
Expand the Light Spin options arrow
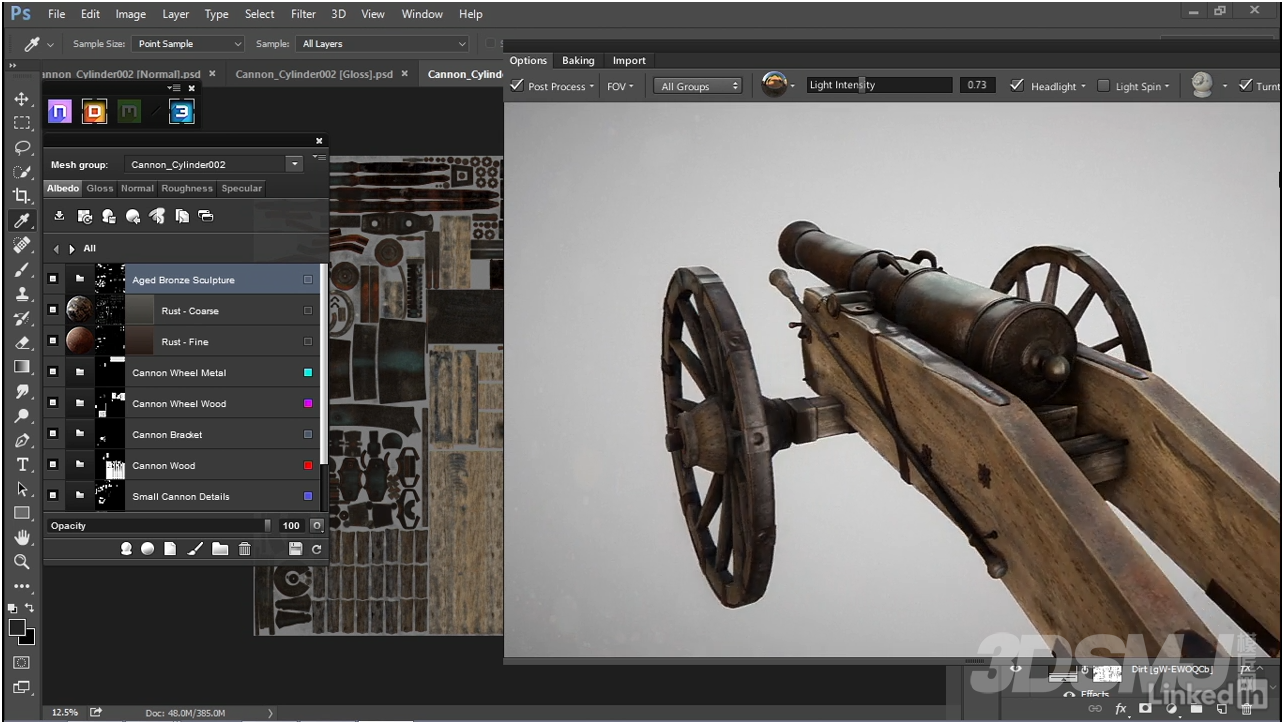tap(1168, 87)
